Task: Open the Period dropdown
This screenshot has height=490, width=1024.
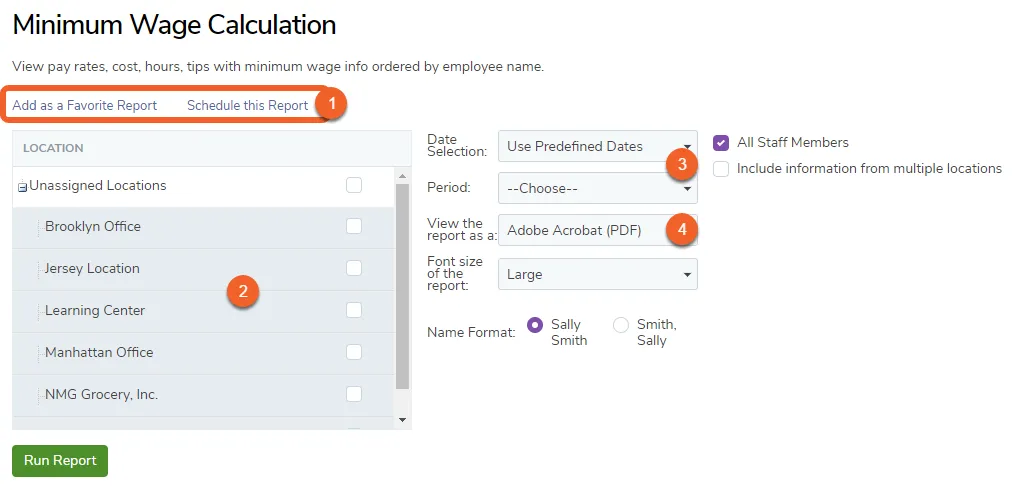Action: 598,188
